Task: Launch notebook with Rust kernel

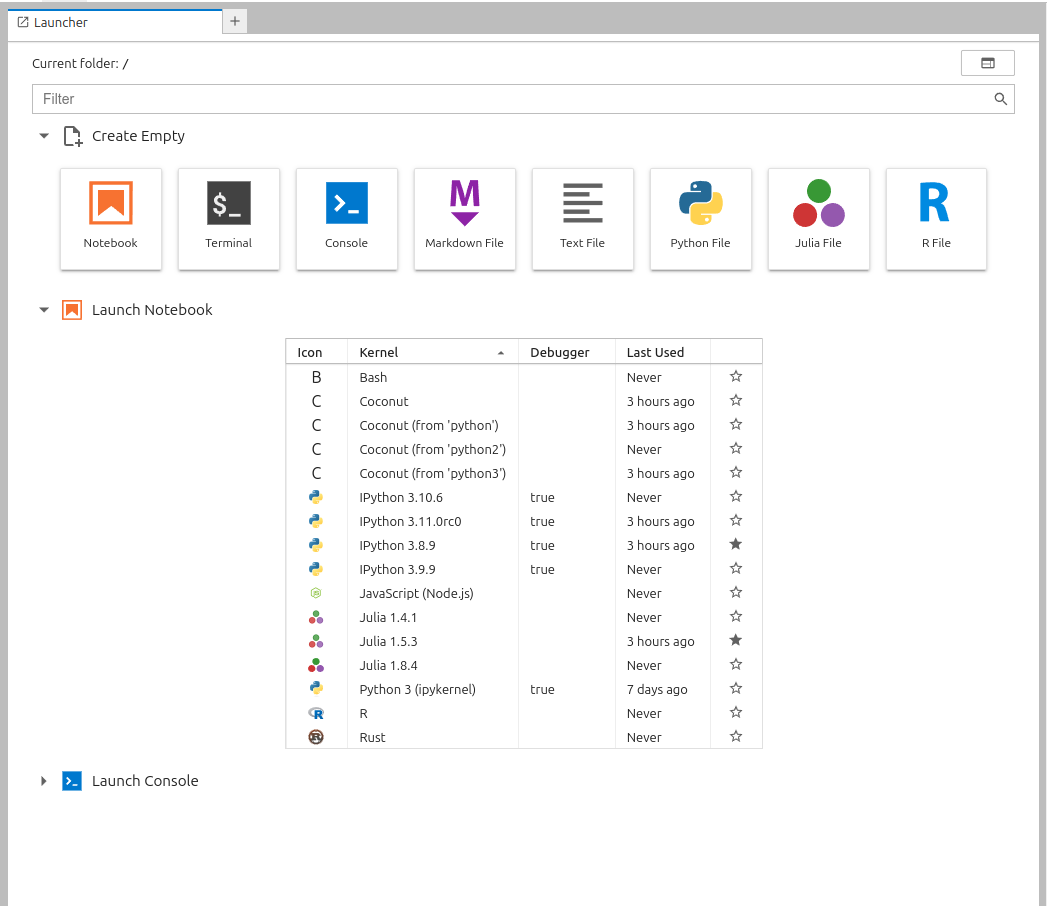Action: click(372, 737)
